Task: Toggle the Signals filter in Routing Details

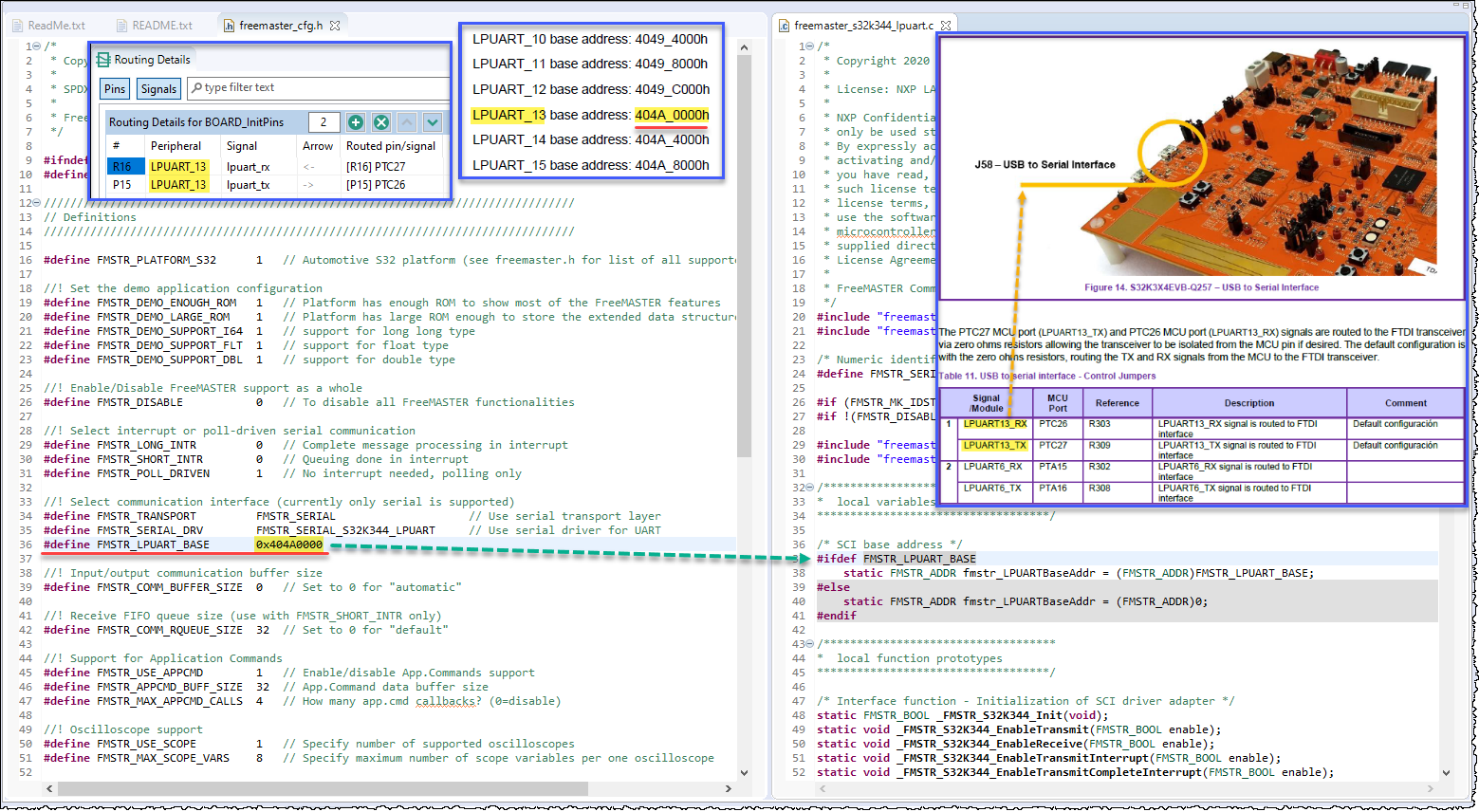Action: [158, 88]
